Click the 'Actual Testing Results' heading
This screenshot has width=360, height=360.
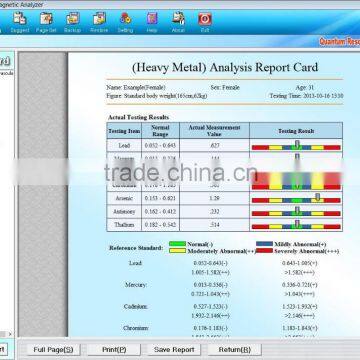pyautogui.click(x=138, y=117)
